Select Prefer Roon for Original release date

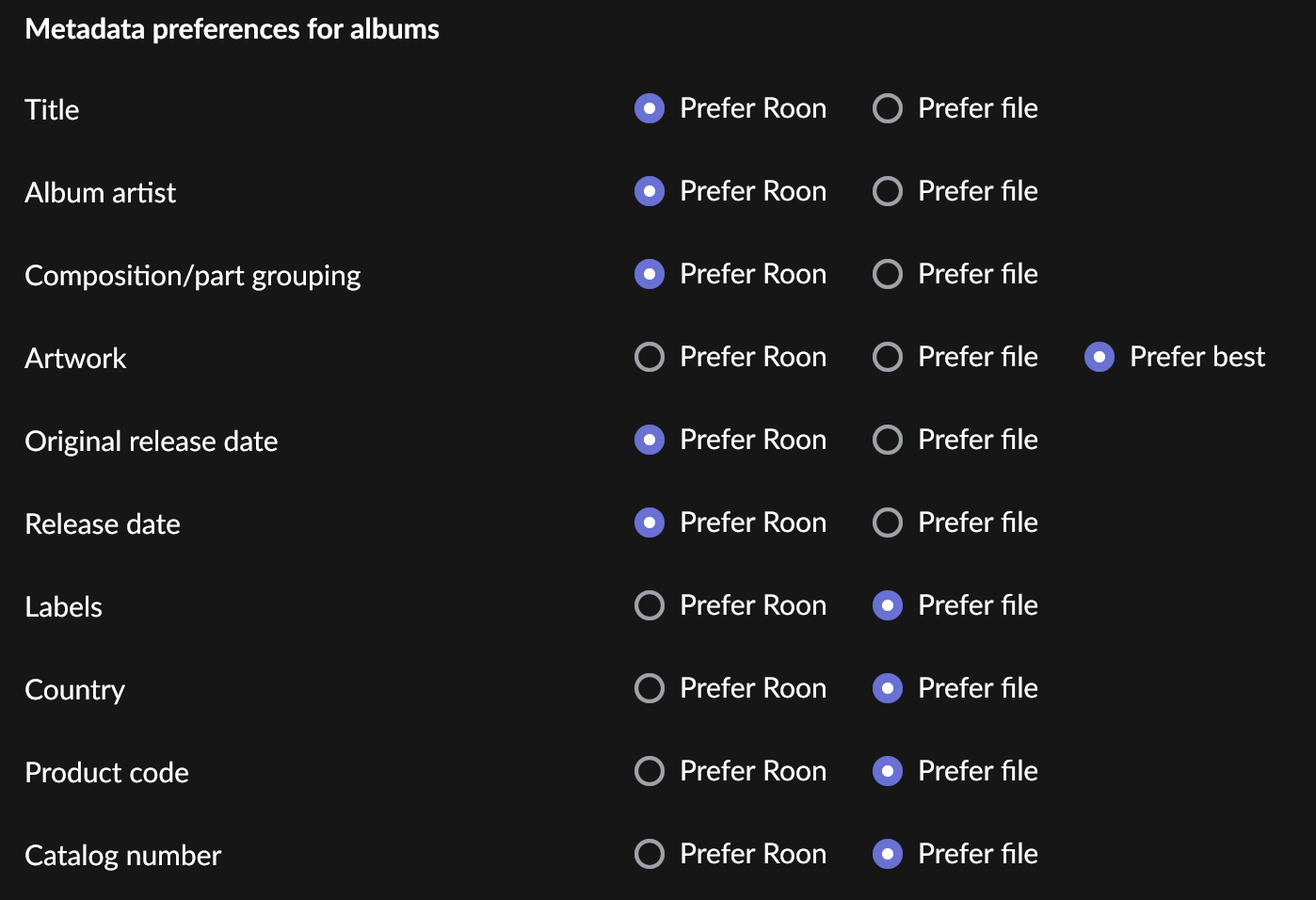coord(650,440)
